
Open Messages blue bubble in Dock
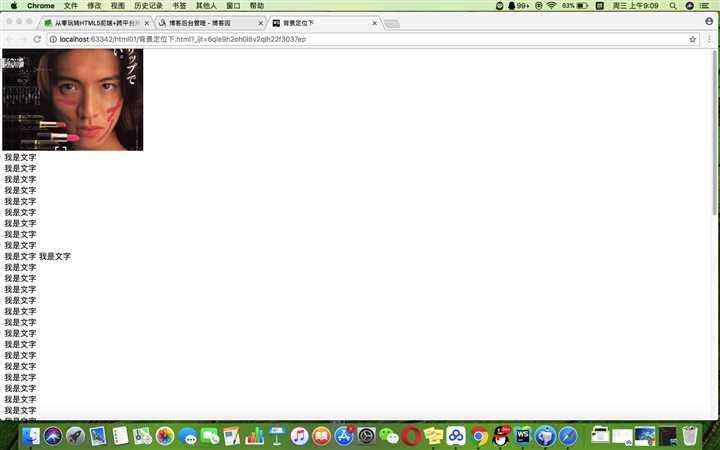187,436
